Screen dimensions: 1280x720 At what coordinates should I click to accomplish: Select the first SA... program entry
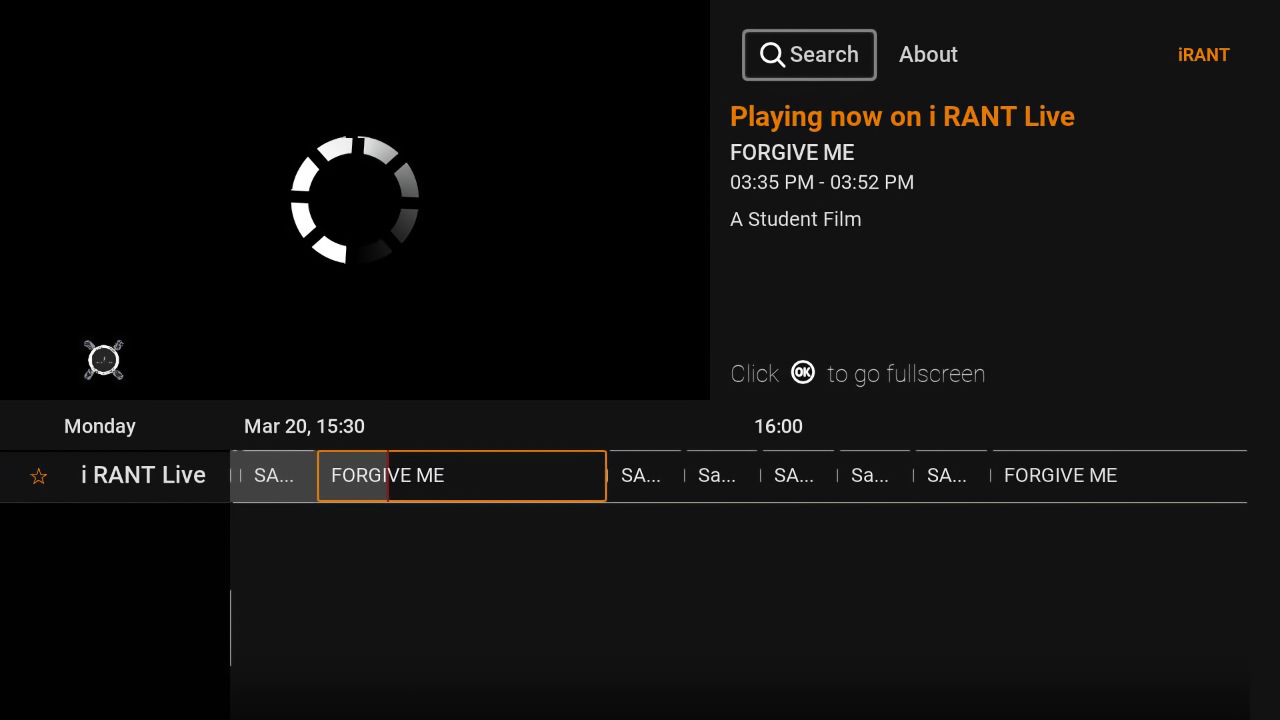(273, 475)
